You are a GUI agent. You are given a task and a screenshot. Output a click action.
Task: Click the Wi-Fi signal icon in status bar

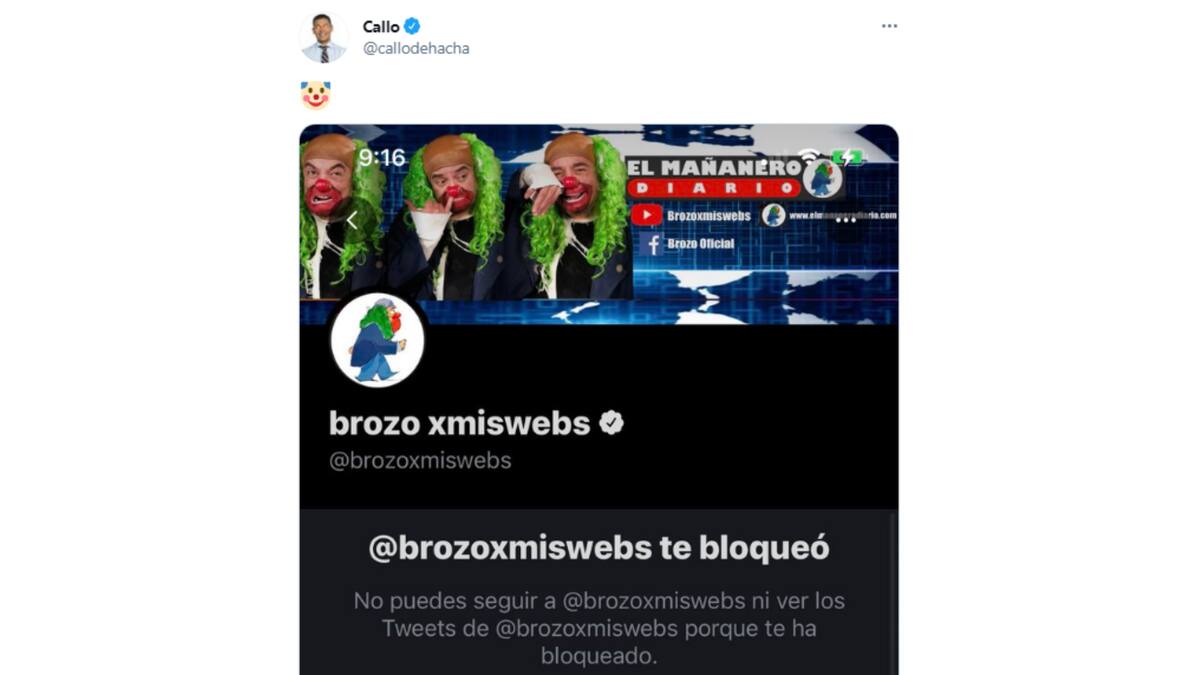pyautogui.click(x=809, y=158)
